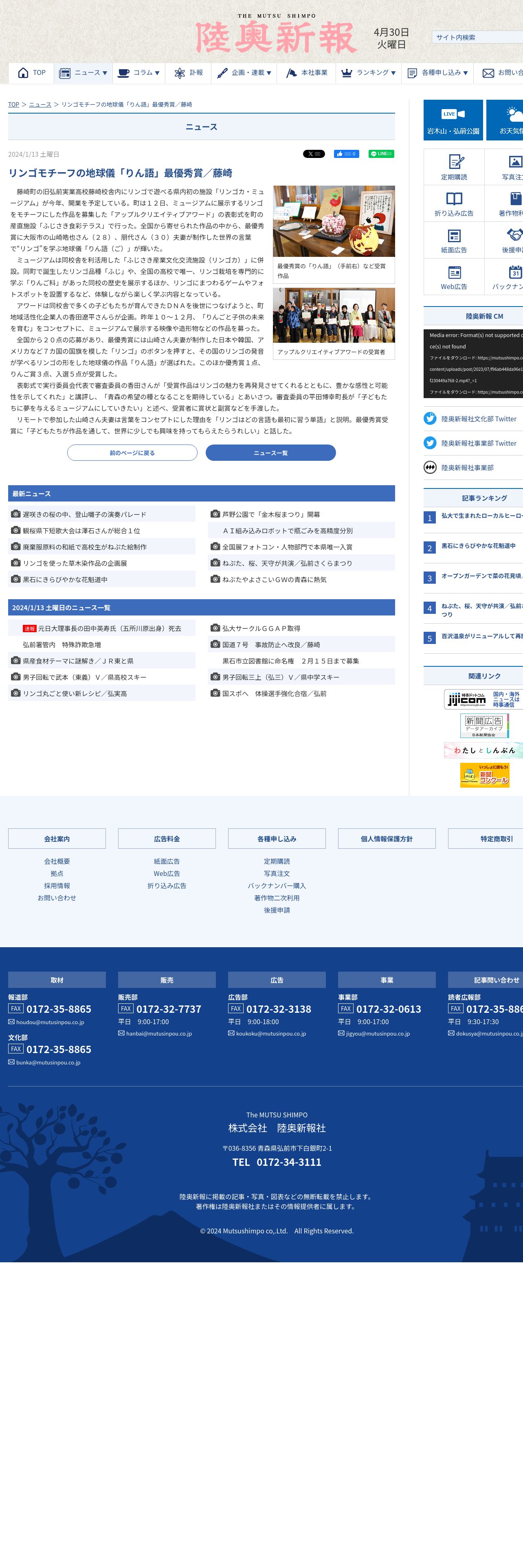
Task: Open news 観桜県下短歌大会は澤石さんが総合１位
Action: (81, 531)
